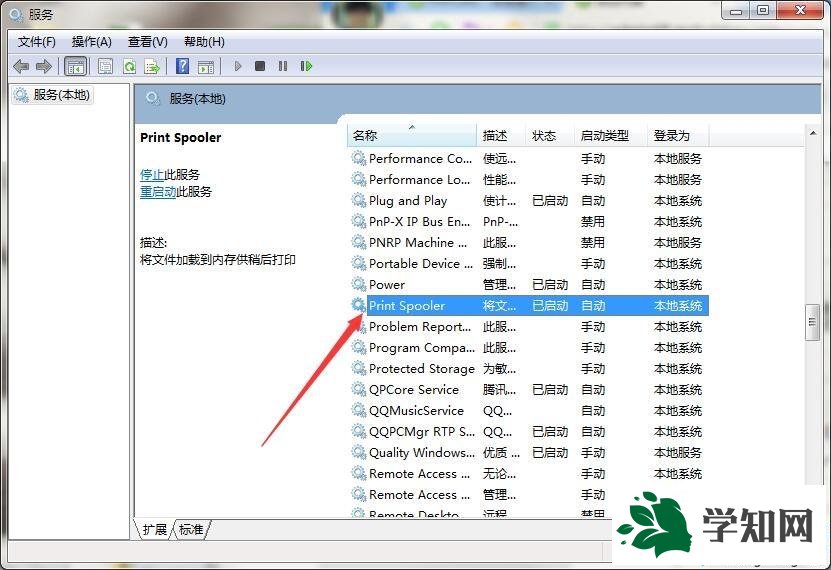
Task: Click the gear icon of Quality Windows row
Action: pyautogui.click(x=359, y=452)
